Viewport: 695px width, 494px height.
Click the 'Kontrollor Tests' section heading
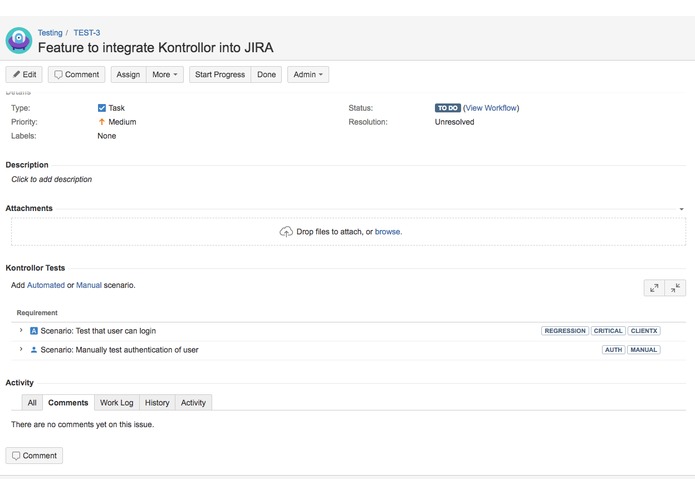click(35, 268)
